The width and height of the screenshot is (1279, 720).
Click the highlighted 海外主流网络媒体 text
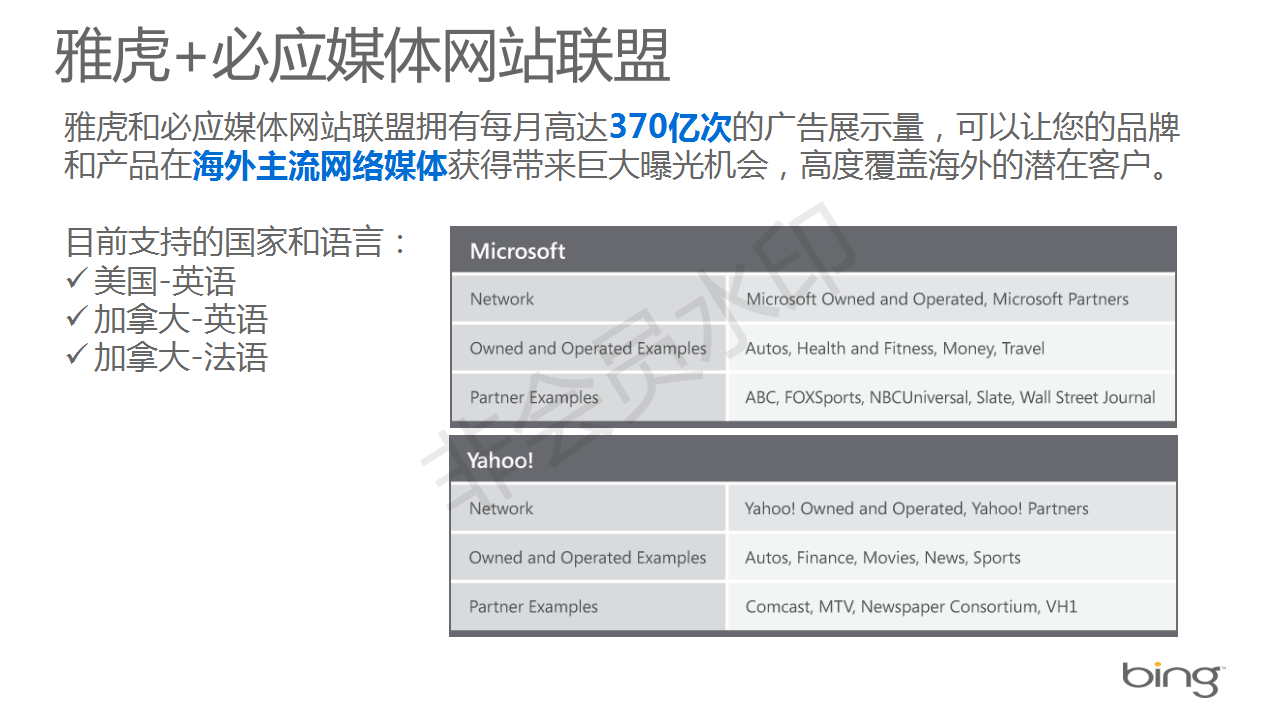(319, 165)
